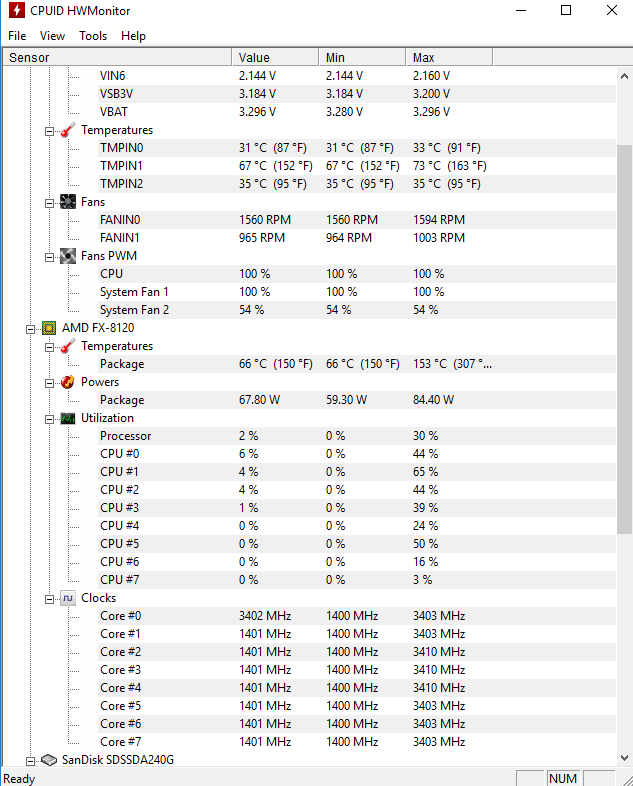Click the Value column header
The height and width of the screenshot is (786, 633).
(x=254, y=58)
